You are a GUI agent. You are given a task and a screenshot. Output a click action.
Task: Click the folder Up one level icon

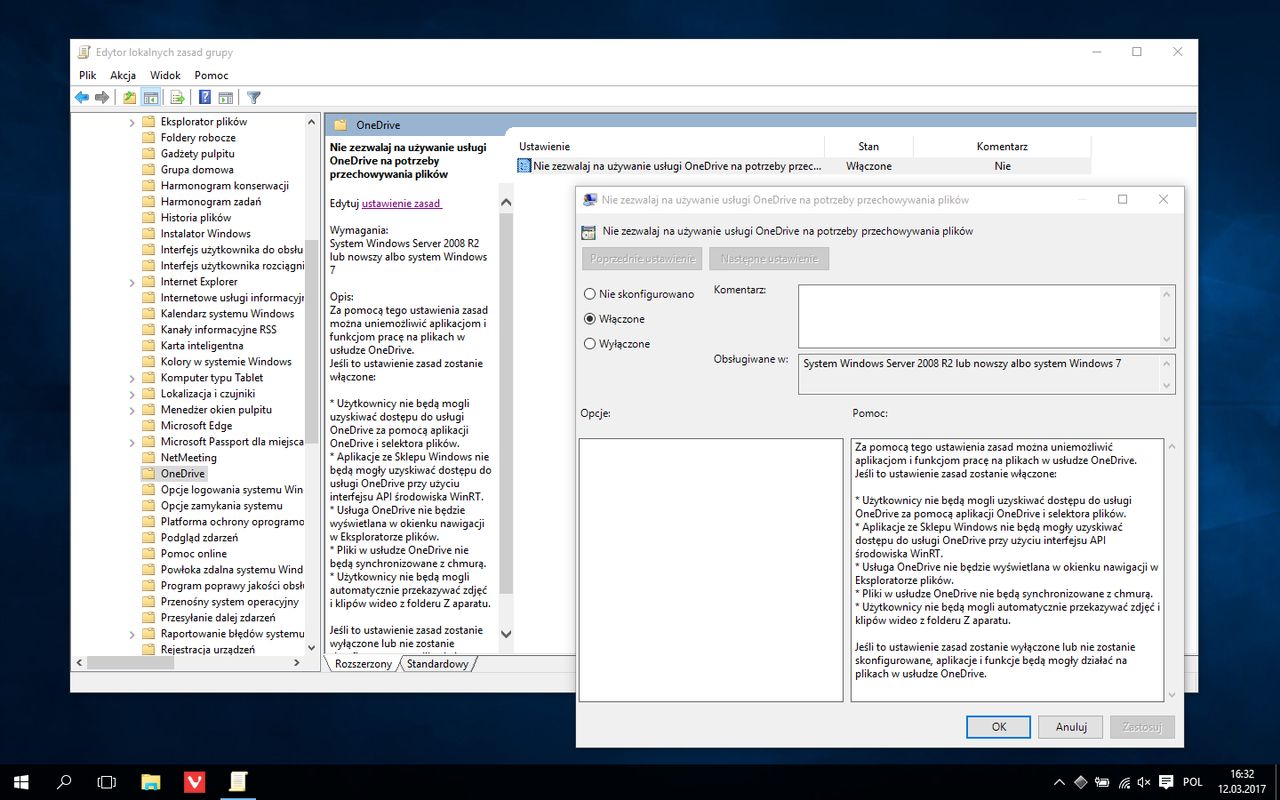[129, 97]
